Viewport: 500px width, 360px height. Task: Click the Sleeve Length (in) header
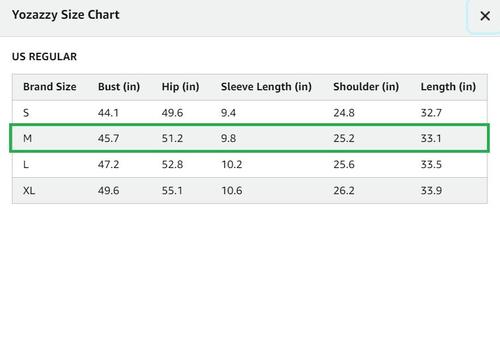266,87
